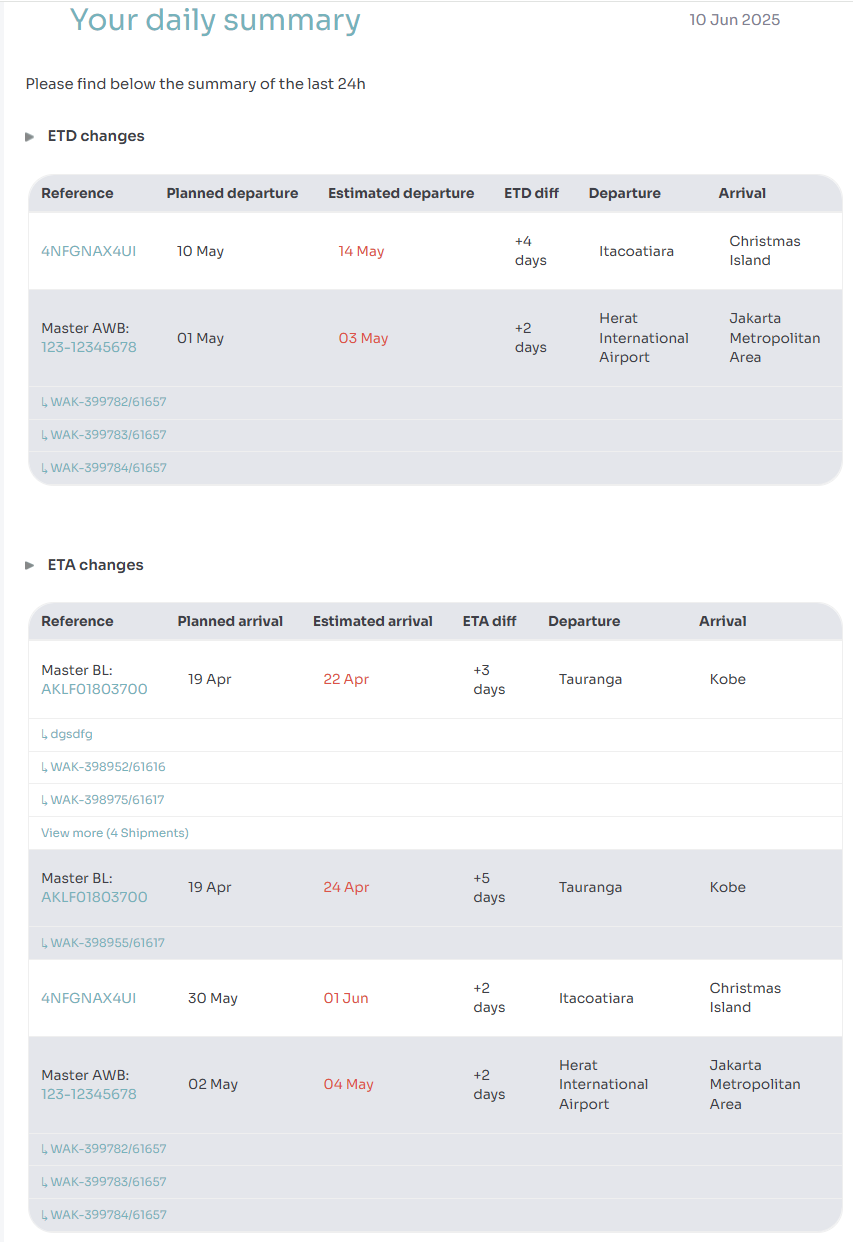Open Master AWB 123-12345678 in ETA table
The height and width of the screenshot is (1242, 853).
tap(88, 1094)
